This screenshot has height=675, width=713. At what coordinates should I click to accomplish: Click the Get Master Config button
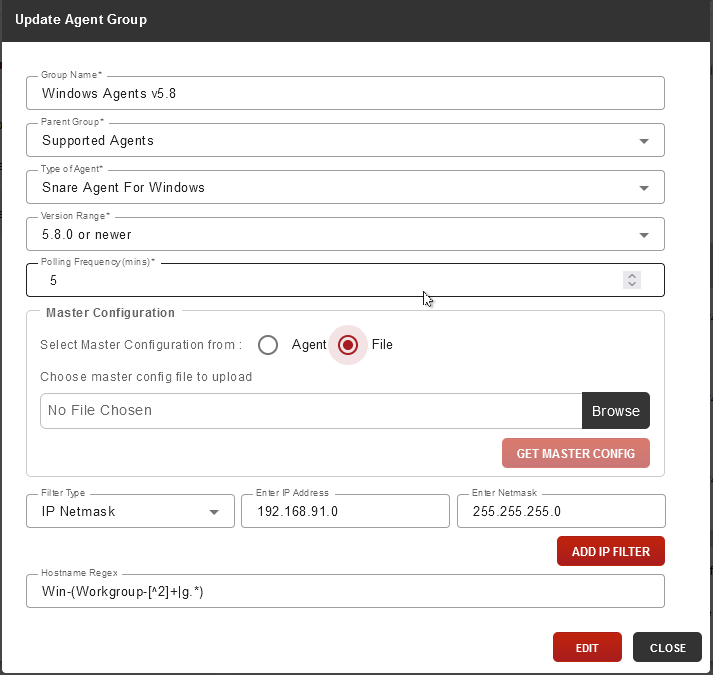[x=576, y=453]
